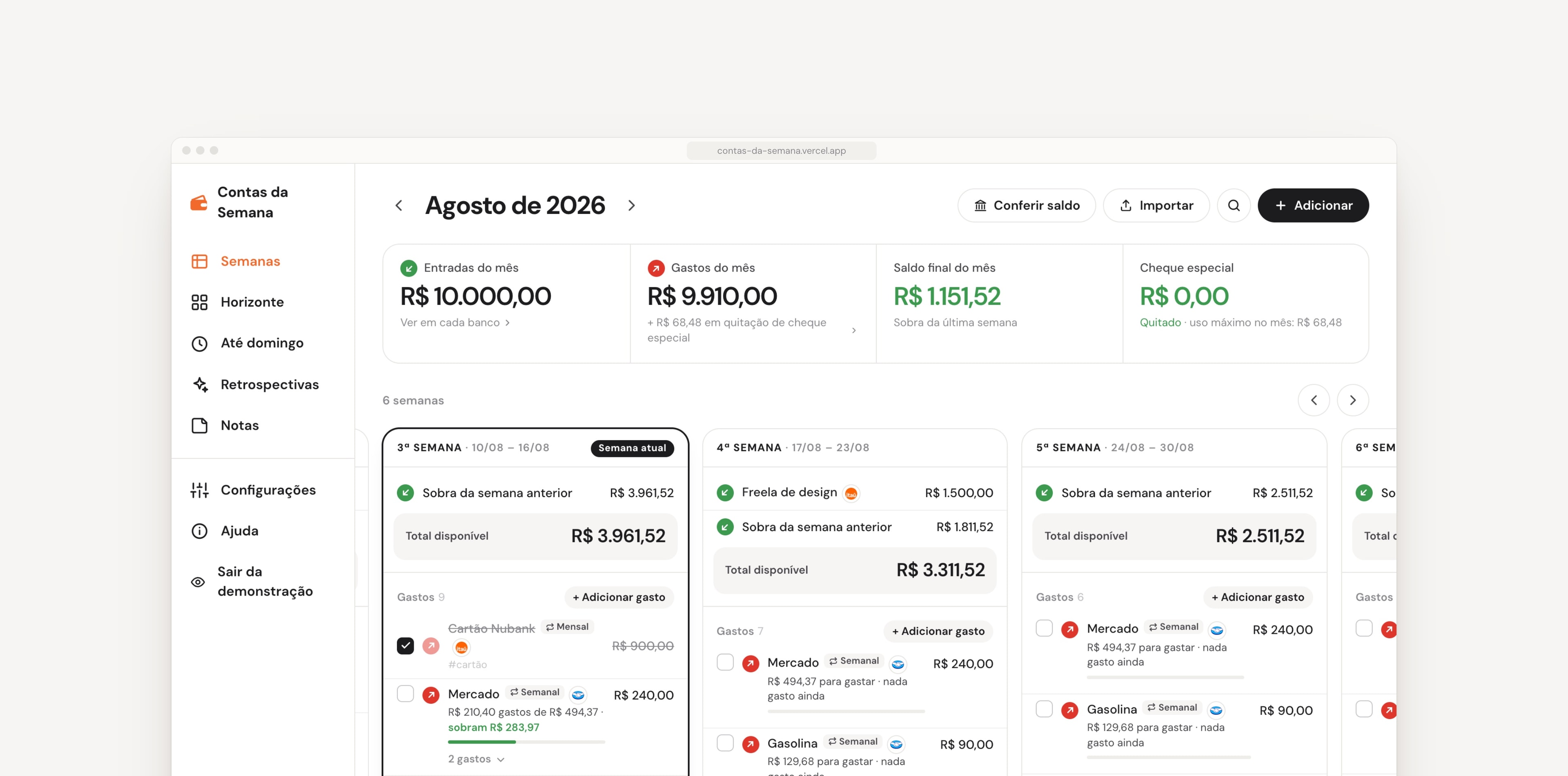Click the browser address bar contas-da-semana.vercel.app
The image size is (1568, 776).
click(781, 150)
